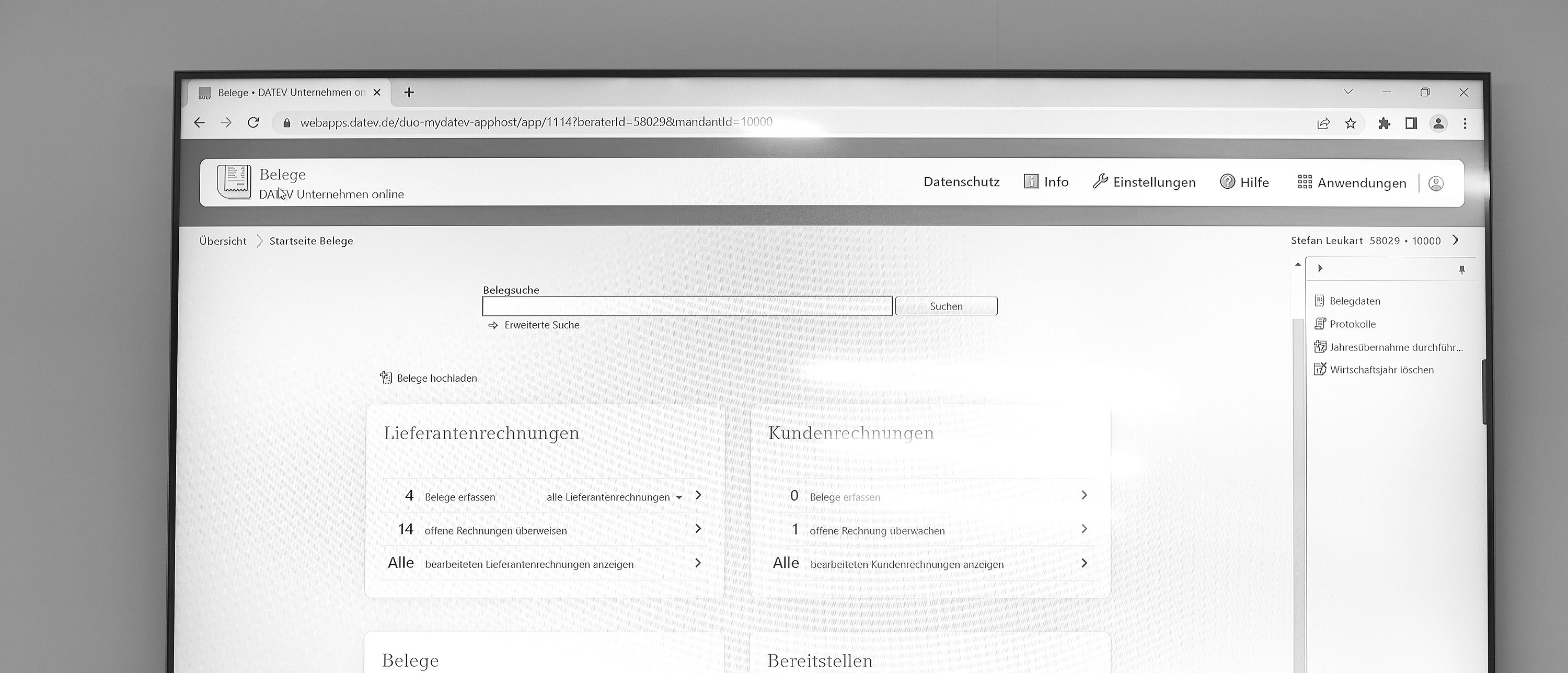Image resolution: width=1568 pixels, height=673 pixels.
Task: Open the user account profile icon in DATEV header
Action: tap(1436, 184)
